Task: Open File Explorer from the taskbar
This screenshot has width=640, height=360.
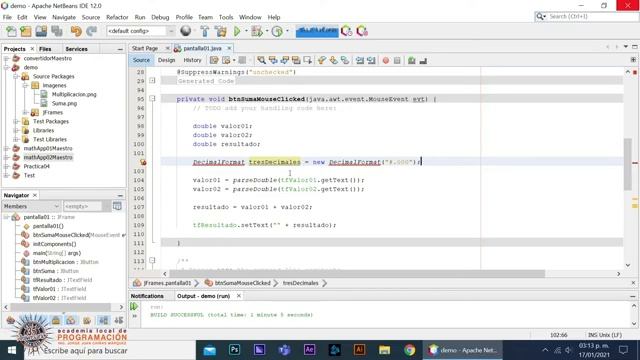Action: 384,350
